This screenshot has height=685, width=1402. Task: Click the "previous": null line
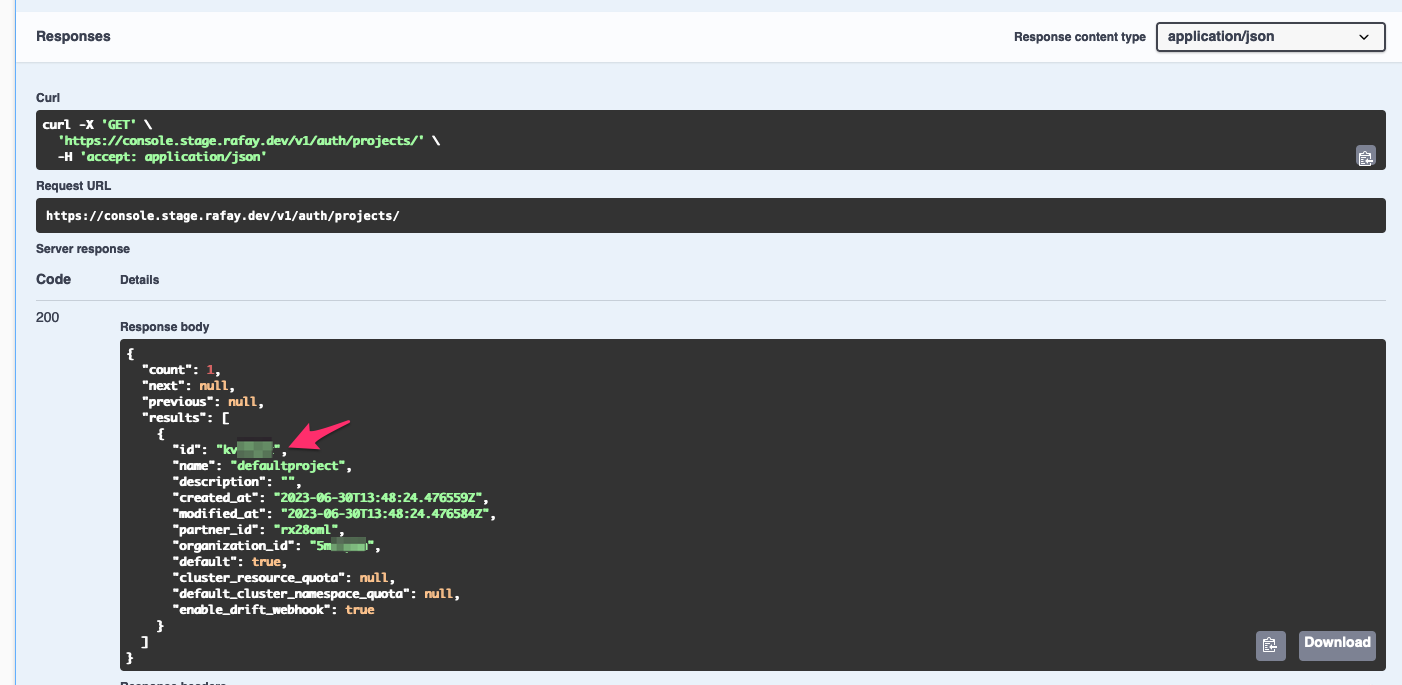pos(202,402)
